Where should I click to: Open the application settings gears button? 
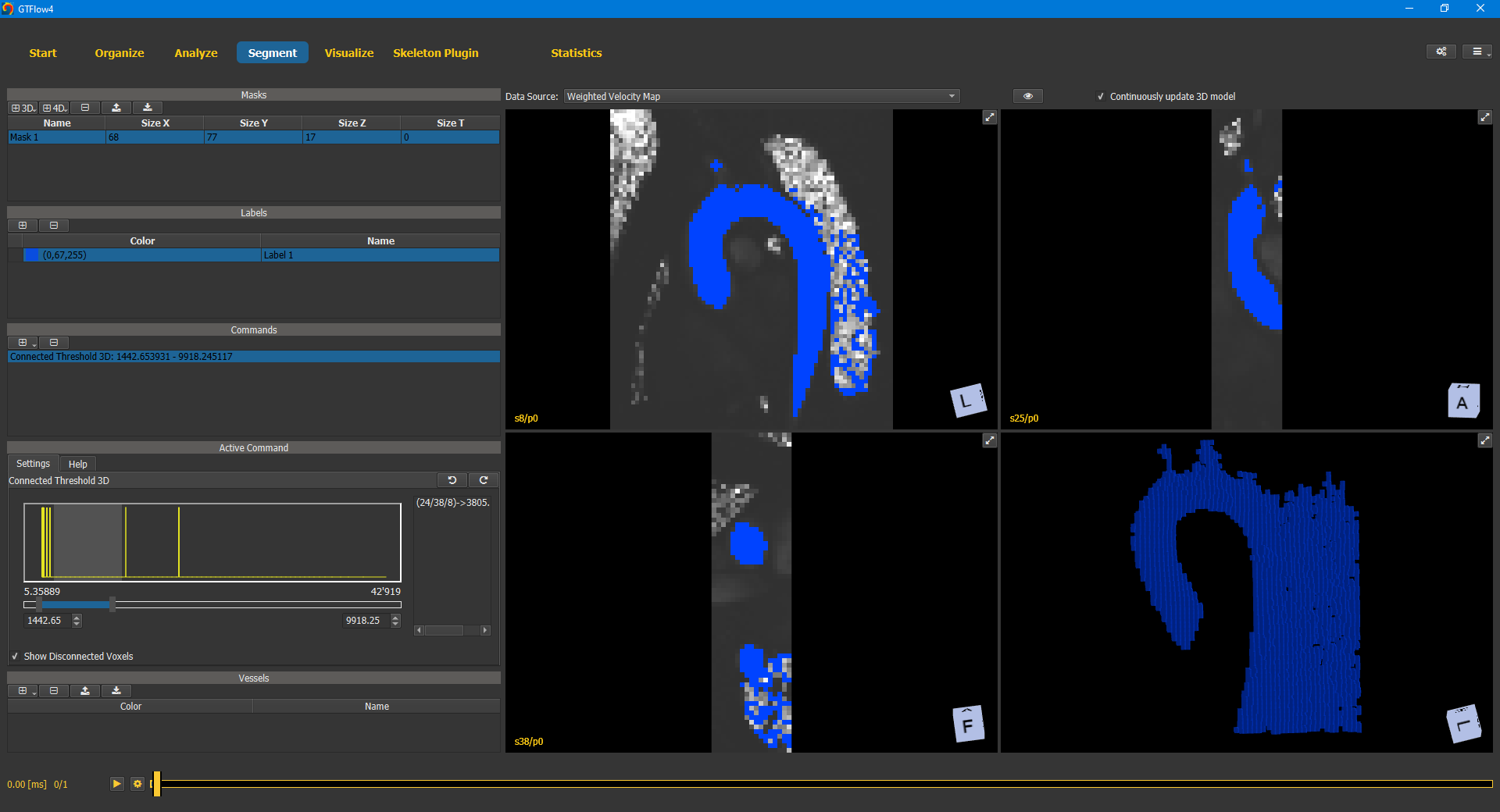point(1441,52)
